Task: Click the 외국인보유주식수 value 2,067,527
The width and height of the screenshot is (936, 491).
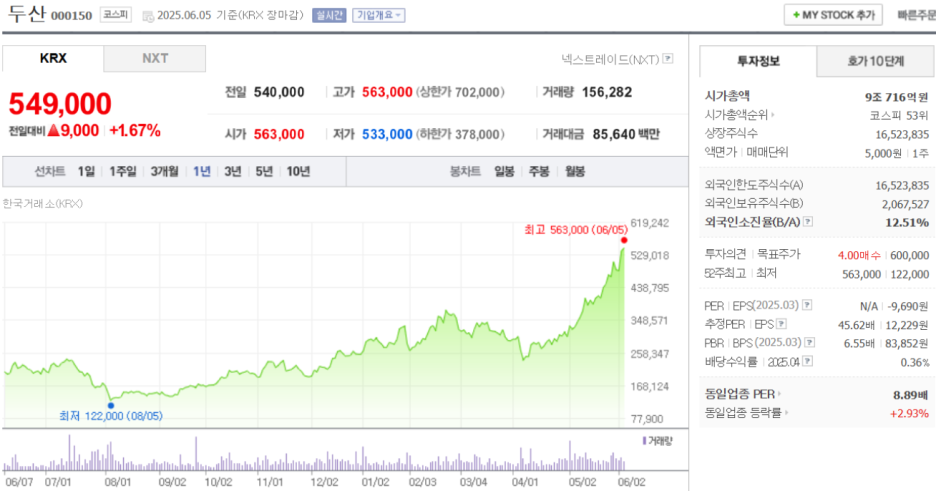Action: pos(905,205)
